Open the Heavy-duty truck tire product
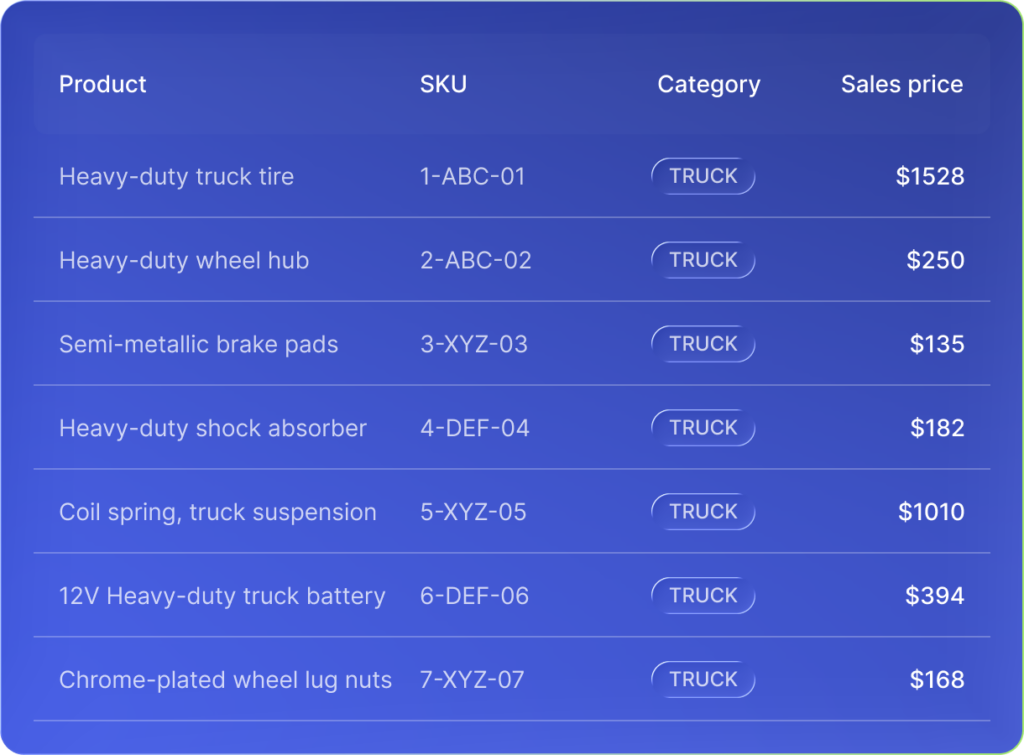 point(176,177)
